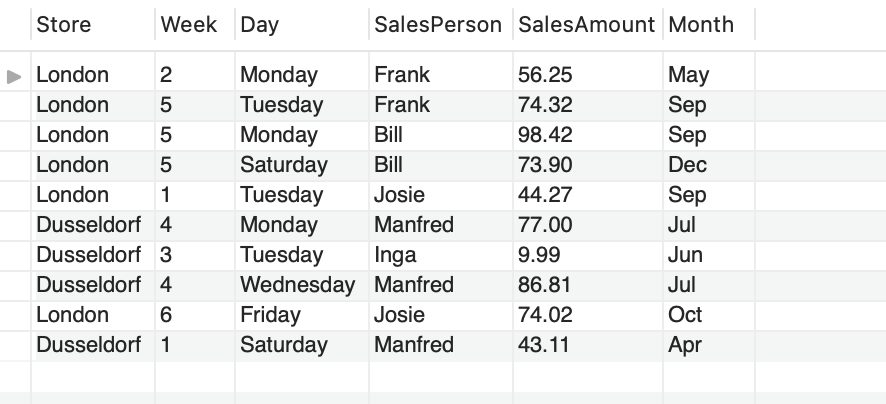Image resolution: width=886 pixels, height=404 pixels.
Task: Select the sales amount 43.11 cell
Action: pos(588,345)
